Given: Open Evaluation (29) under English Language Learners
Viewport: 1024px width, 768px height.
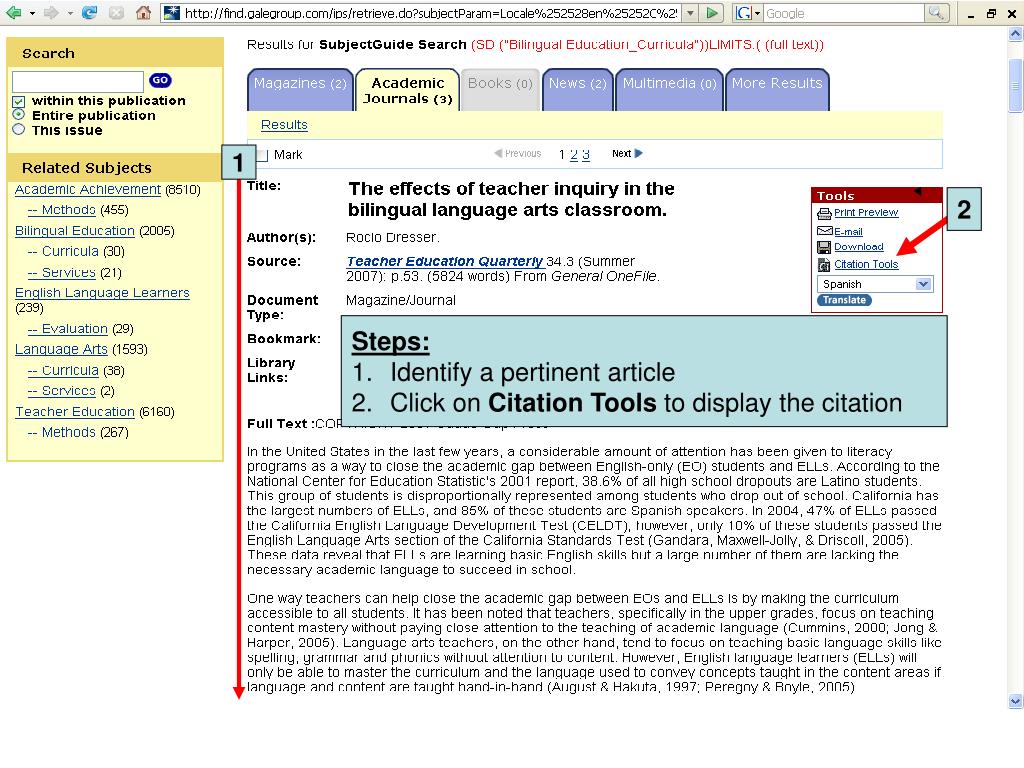Looking at the screenshot, I should point(68,328).
